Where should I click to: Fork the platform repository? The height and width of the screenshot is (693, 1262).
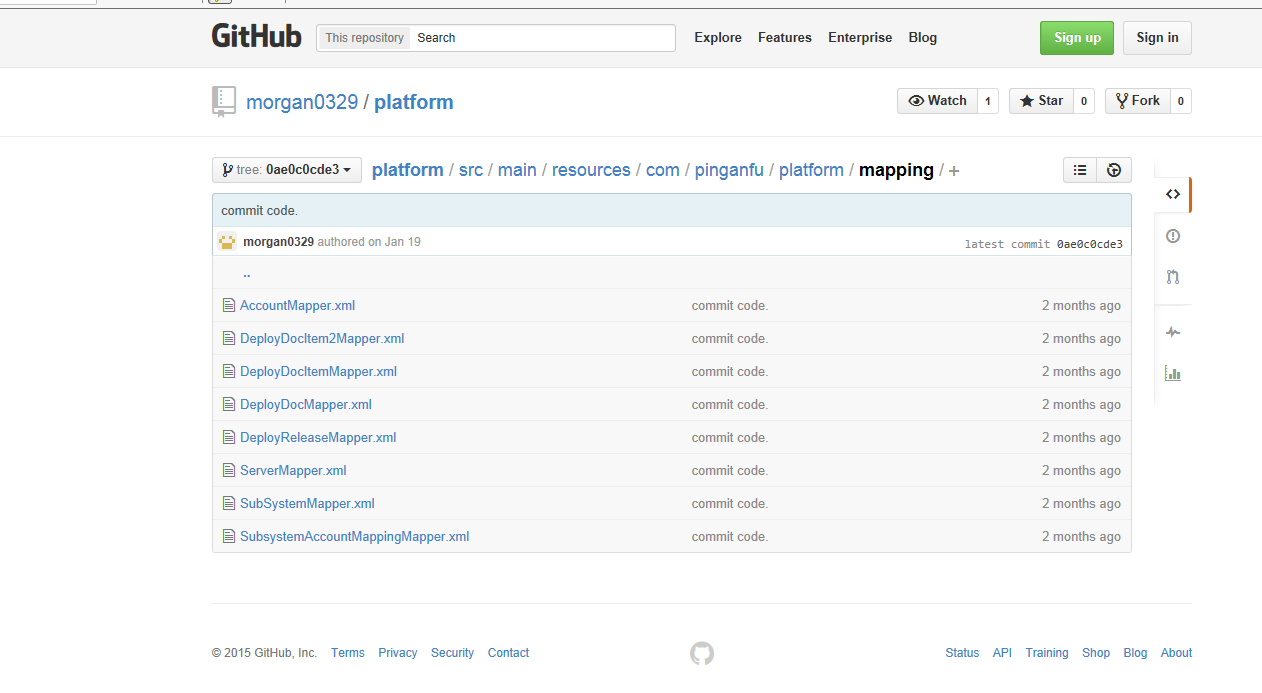[x=1137, y=101]
